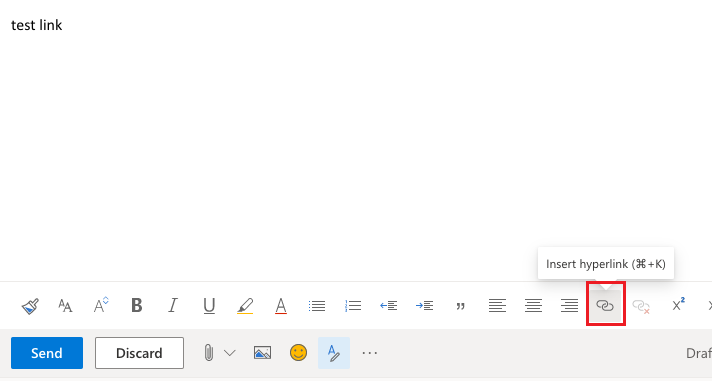Decrease paragraph indent
Screen dimensions: 712x381
click(389, 306)
